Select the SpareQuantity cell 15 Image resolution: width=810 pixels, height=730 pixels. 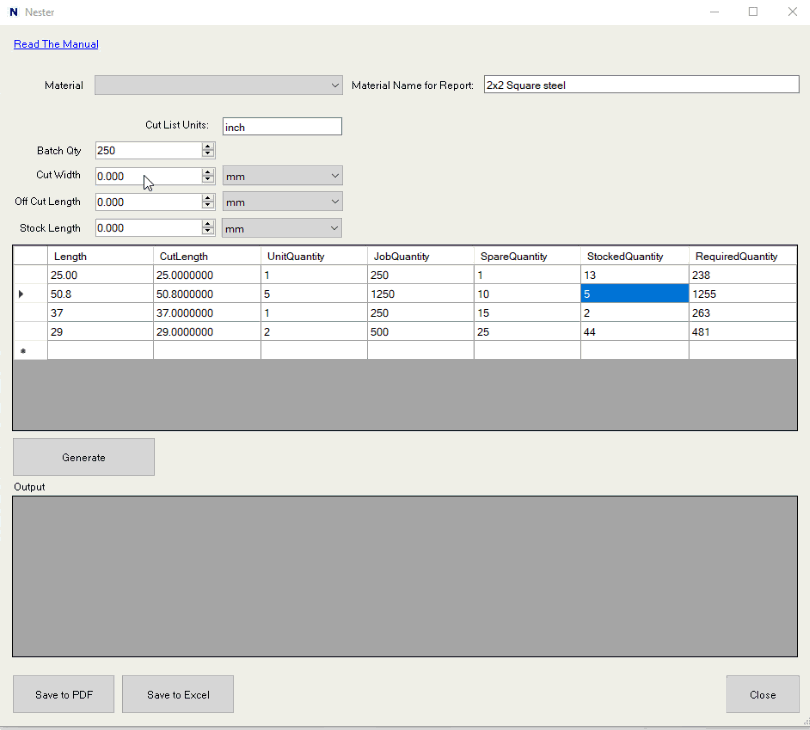tap(527, 313)
